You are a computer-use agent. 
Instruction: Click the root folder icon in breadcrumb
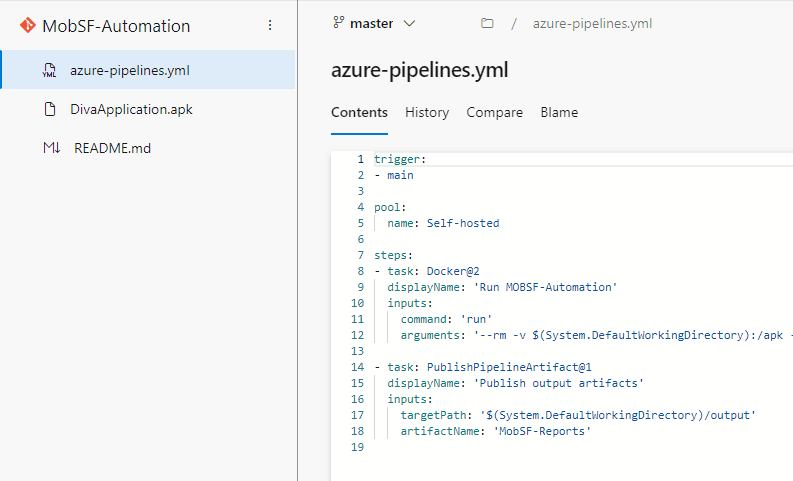coord(487,23)
